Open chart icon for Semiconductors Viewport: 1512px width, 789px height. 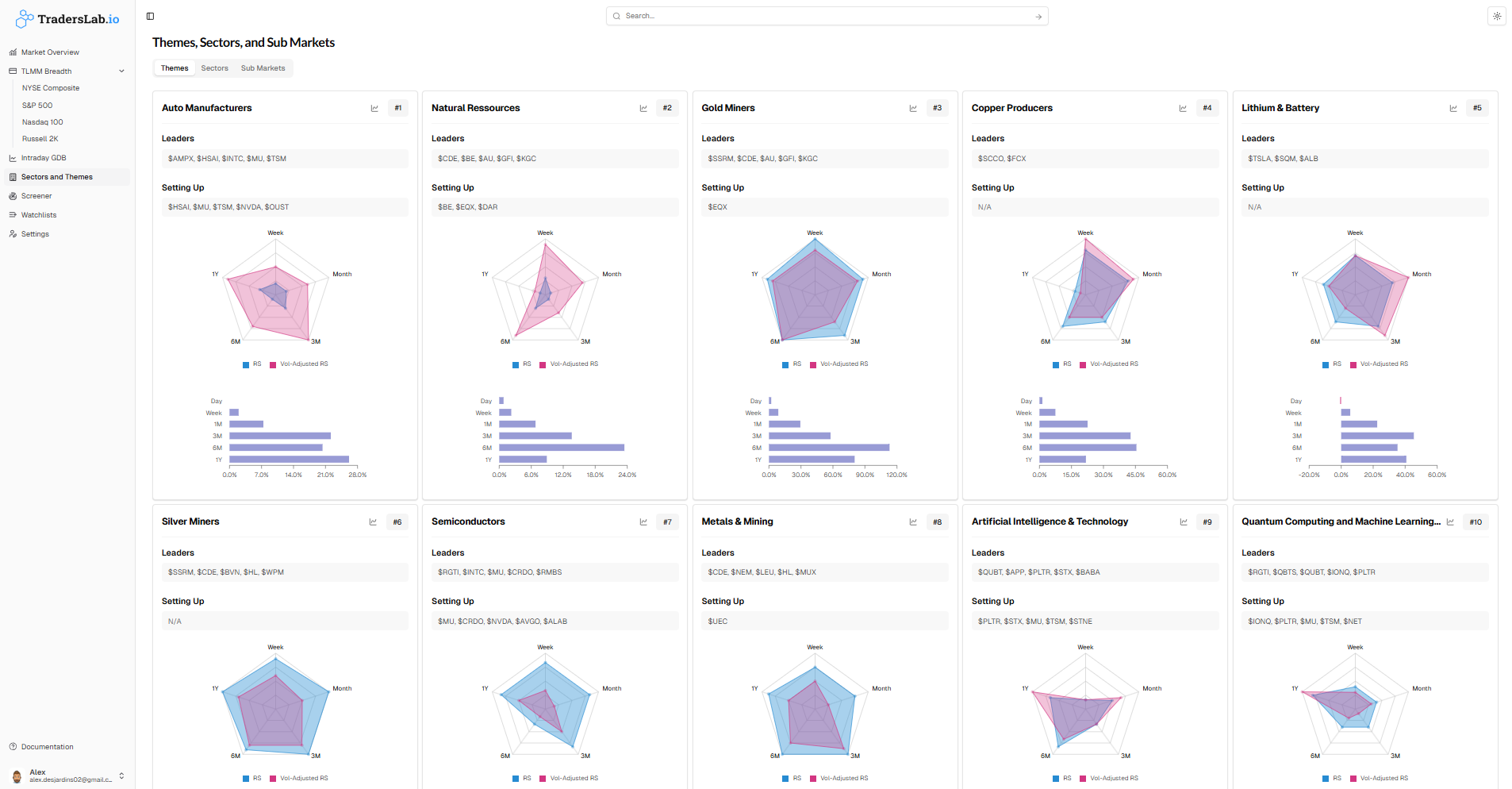click(x=643, y=522)
